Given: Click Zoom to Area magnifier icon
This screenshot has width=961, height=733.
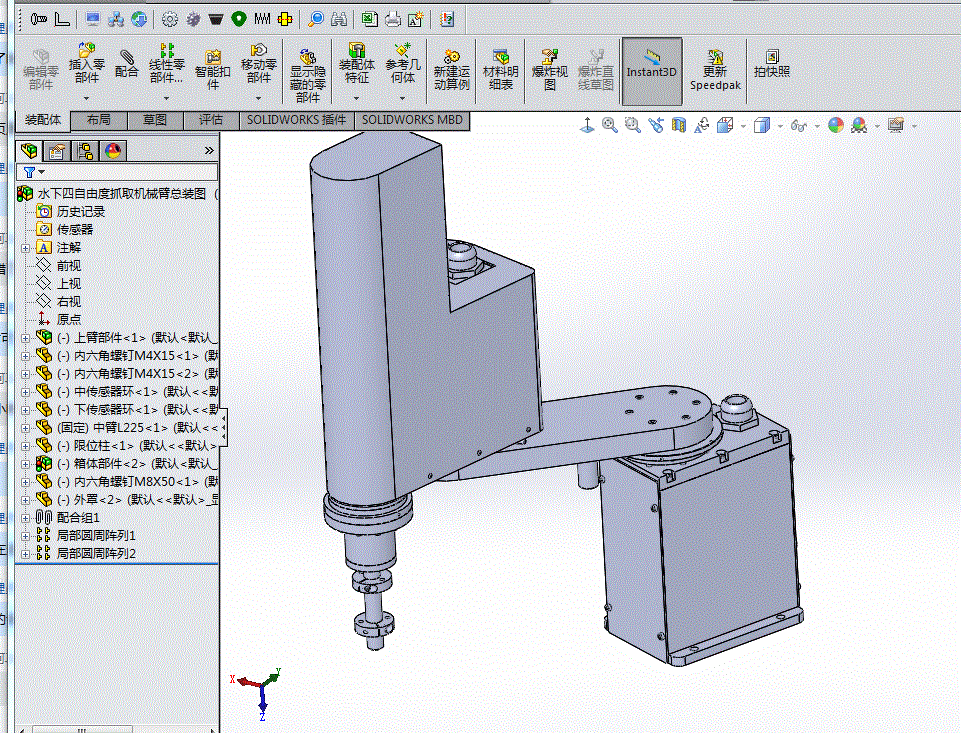Looking at the screenshot, I should [x=632, y=125].
